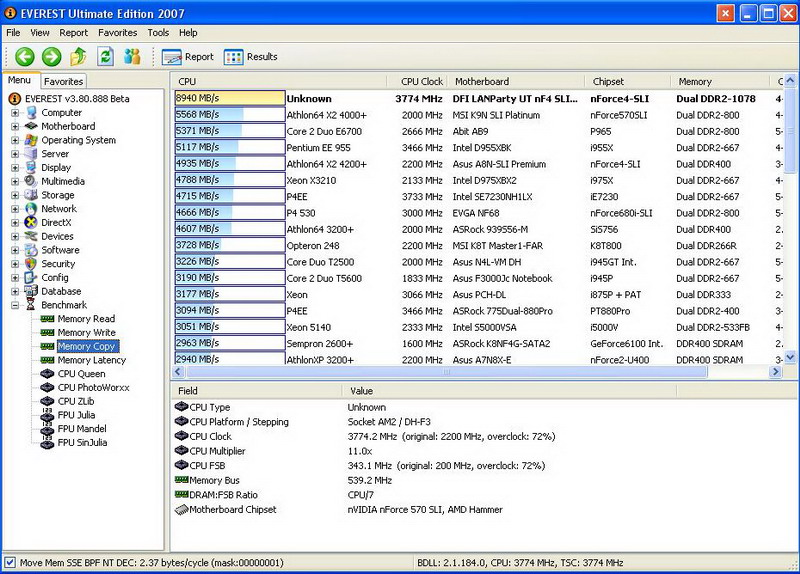Click the EVEREST v3.80.888 Beta root icon
This screenshot has height=574, width=800.
coord(15,98)
